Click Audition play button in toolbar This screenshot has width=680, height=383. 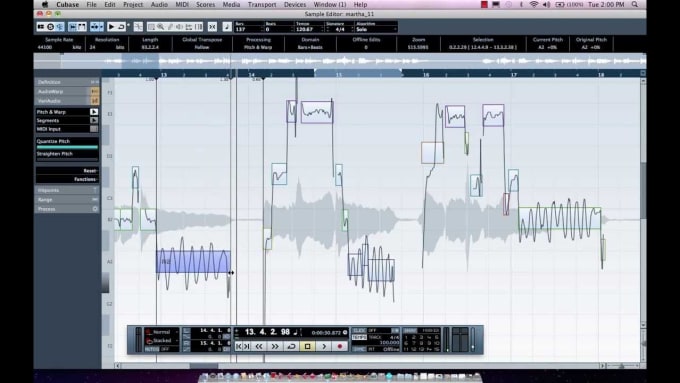click(x=111, y=27)
